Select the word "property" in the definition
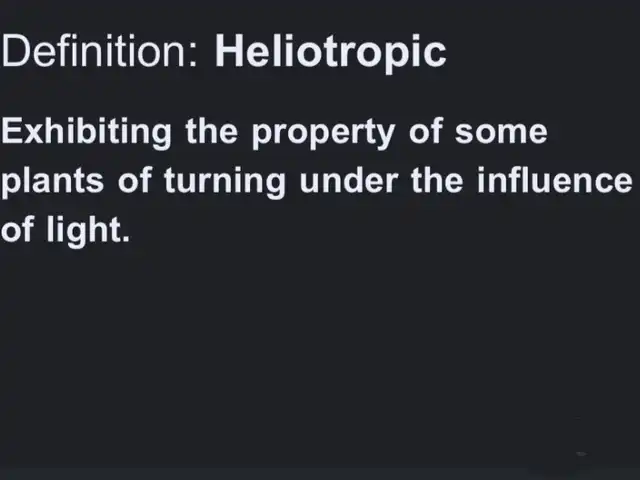Screen dimensions: 640x480 323,136
